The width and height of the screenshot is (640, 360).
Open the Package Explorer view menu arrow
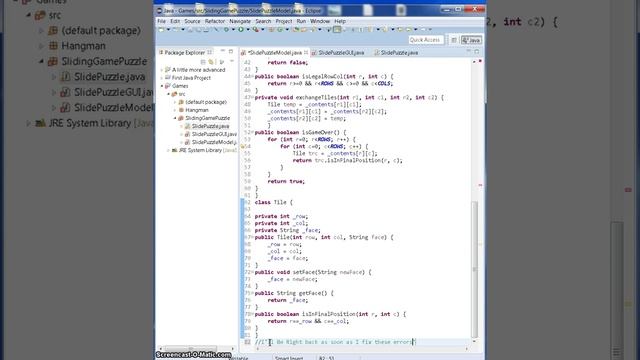(231, 61)
